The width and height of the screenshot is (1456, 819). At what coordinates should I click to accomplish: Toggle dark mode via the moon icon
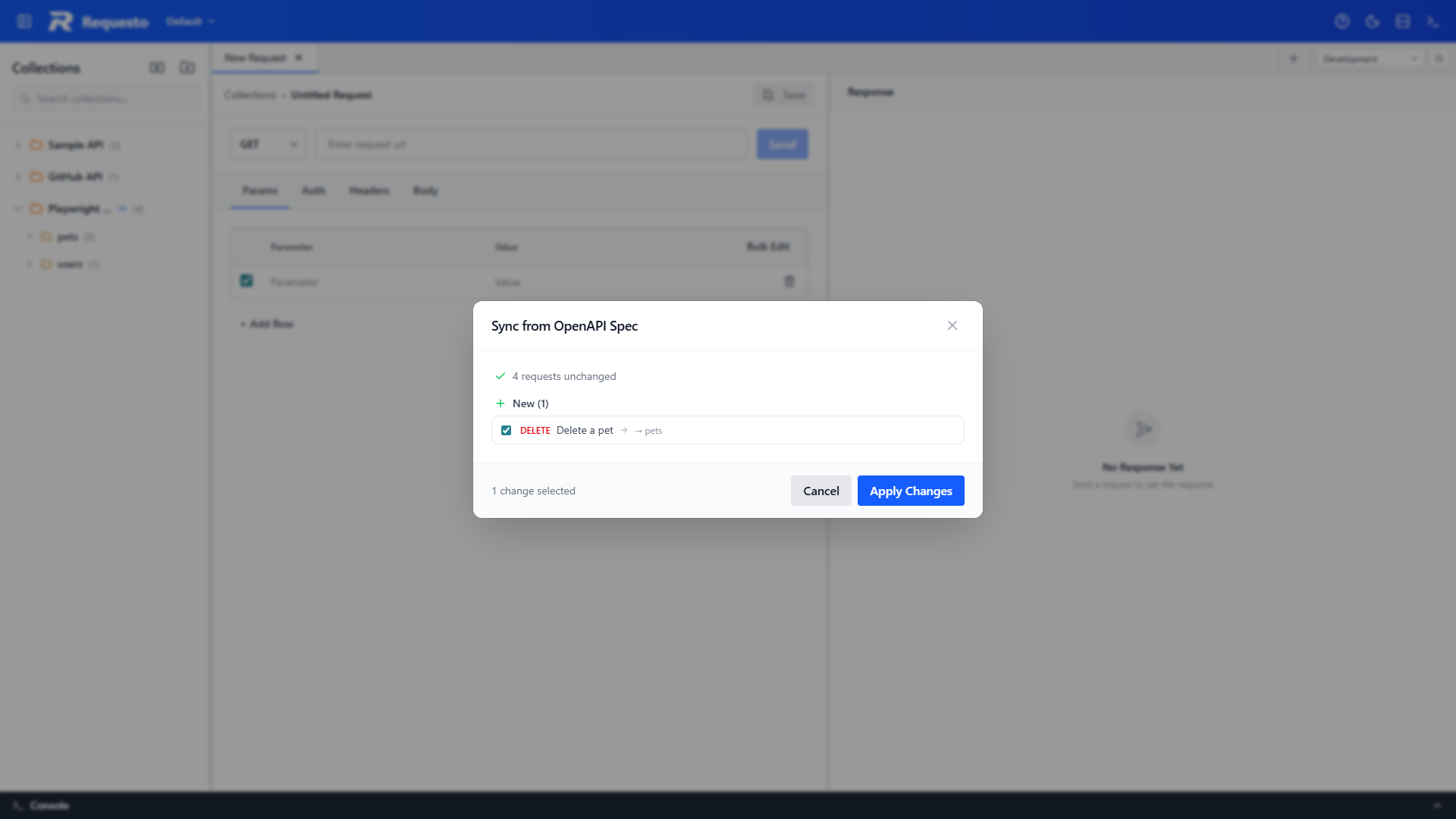pyautogui.click(x=1373, y=21)
